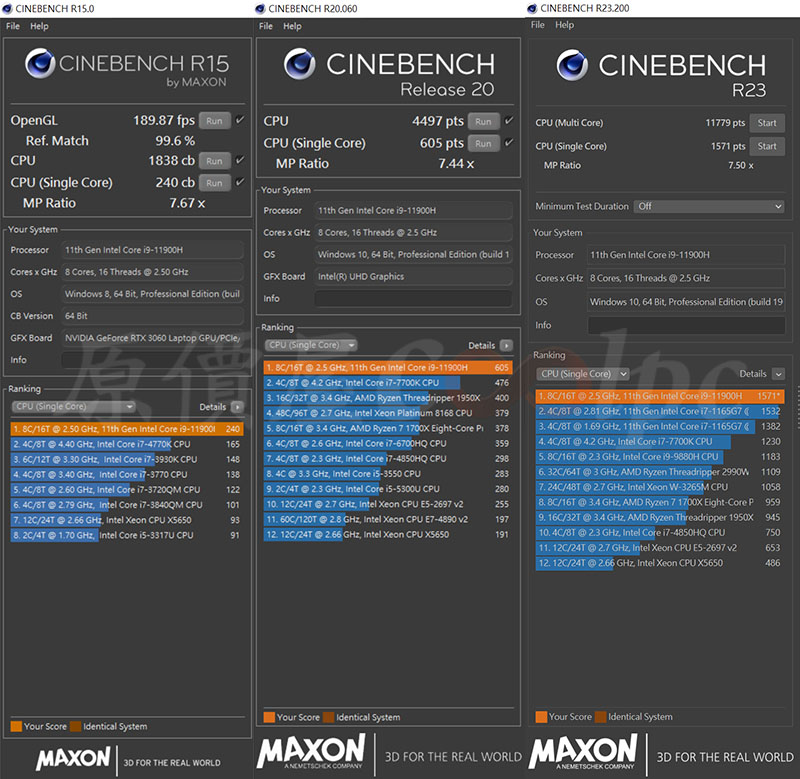Select the Core i5-3550 row in R20 ranking

[388, 474]
